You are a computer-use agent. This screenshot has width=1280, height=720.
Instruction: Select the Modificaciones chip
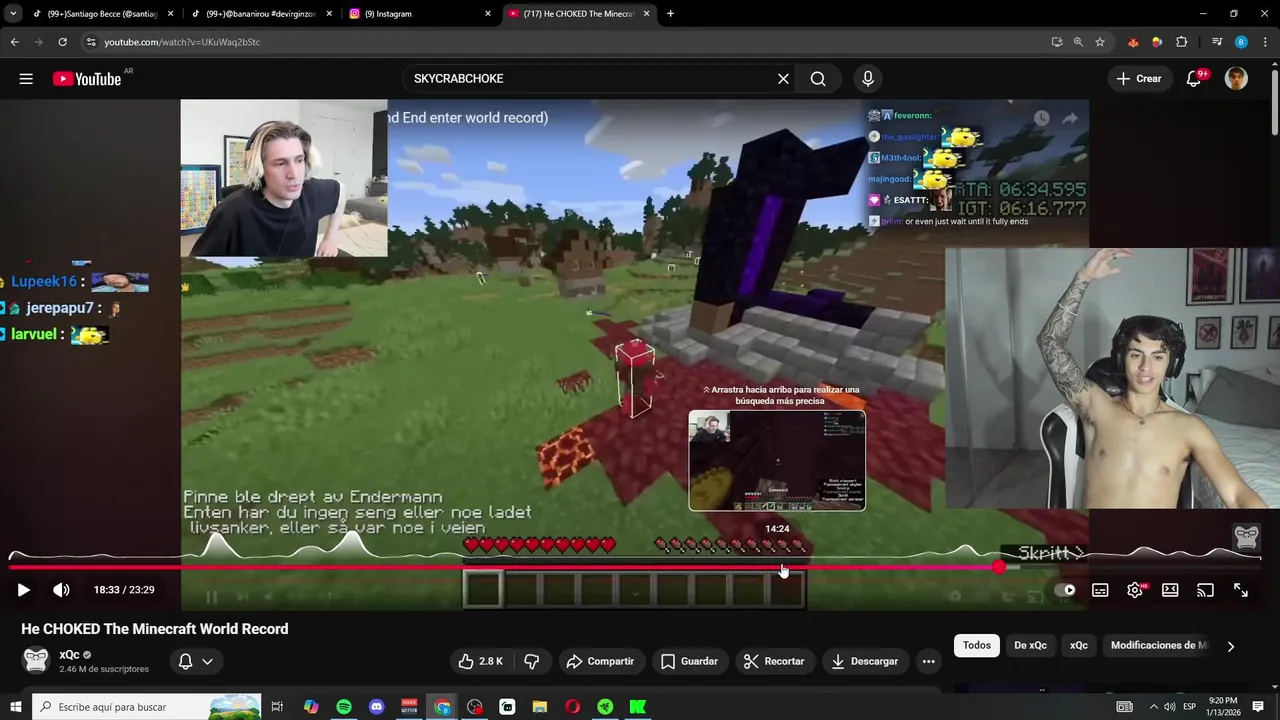coord(1159,645)
